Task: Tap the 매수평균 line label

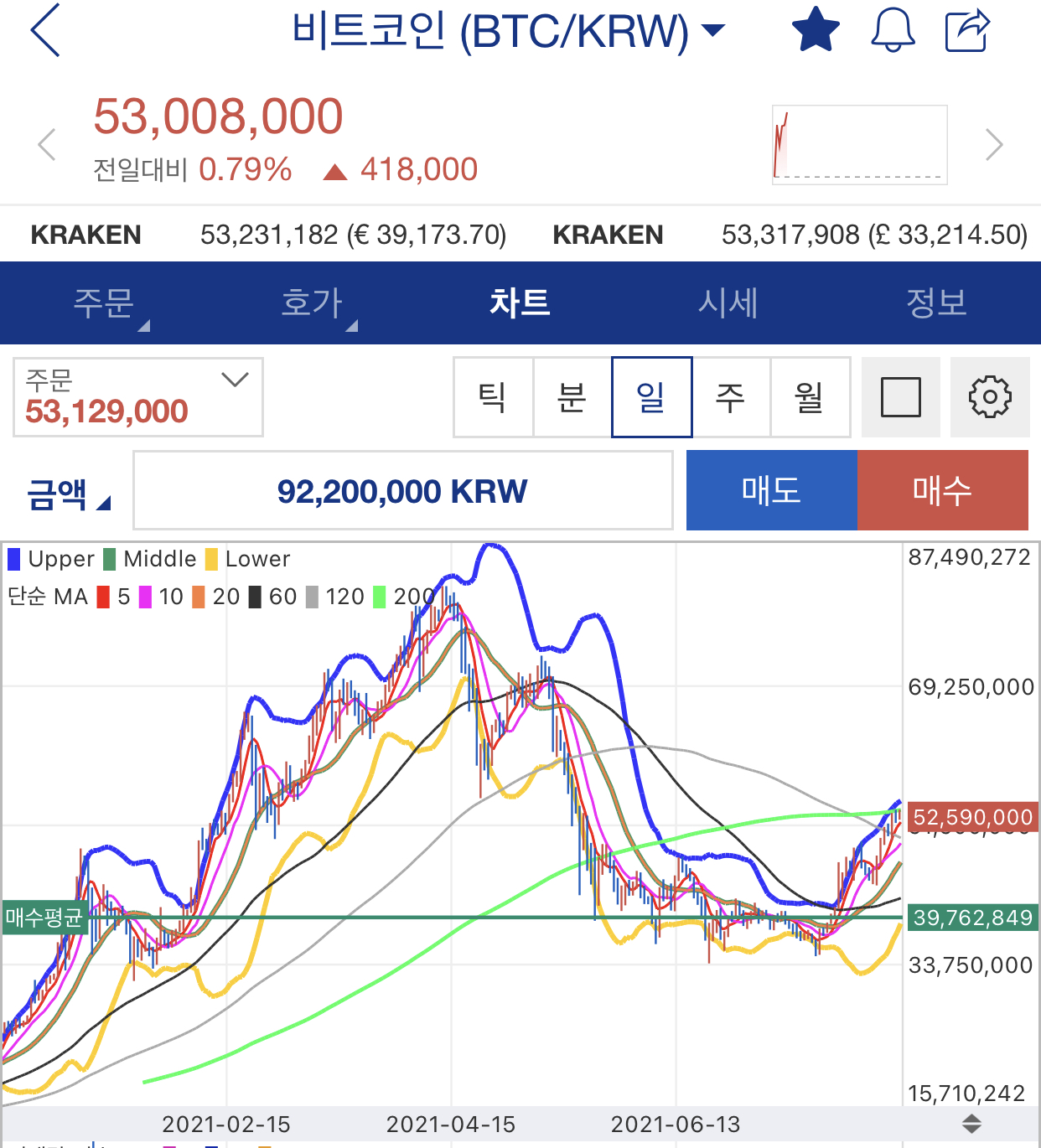Action: point(44,918)
